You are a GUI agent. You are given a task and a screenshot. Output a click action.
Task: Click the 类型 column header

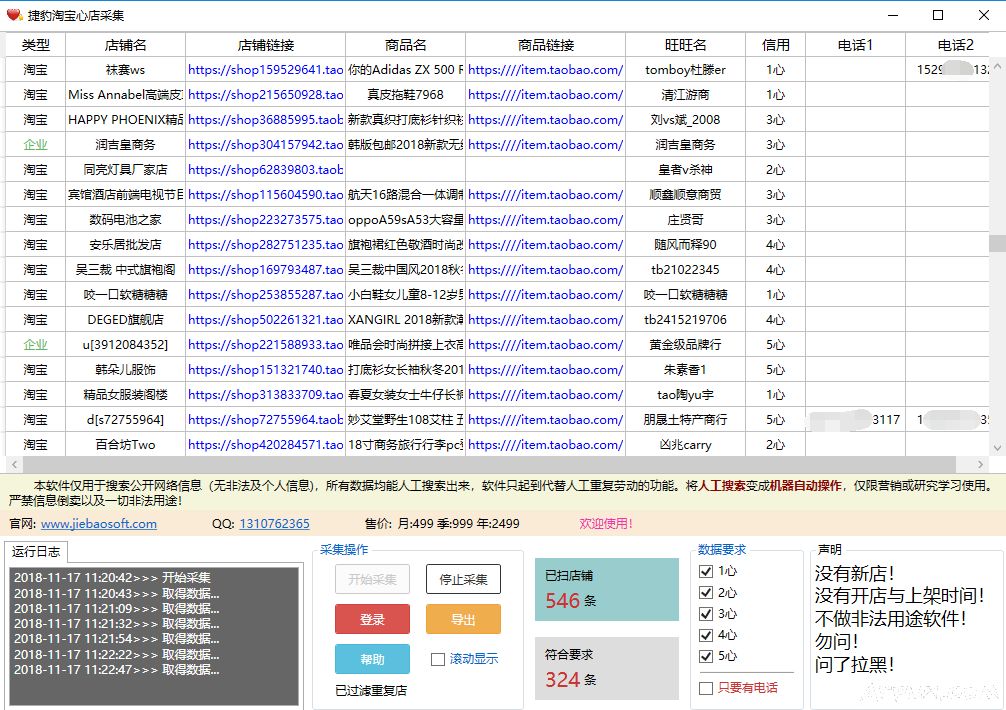(x=35, y=44)
